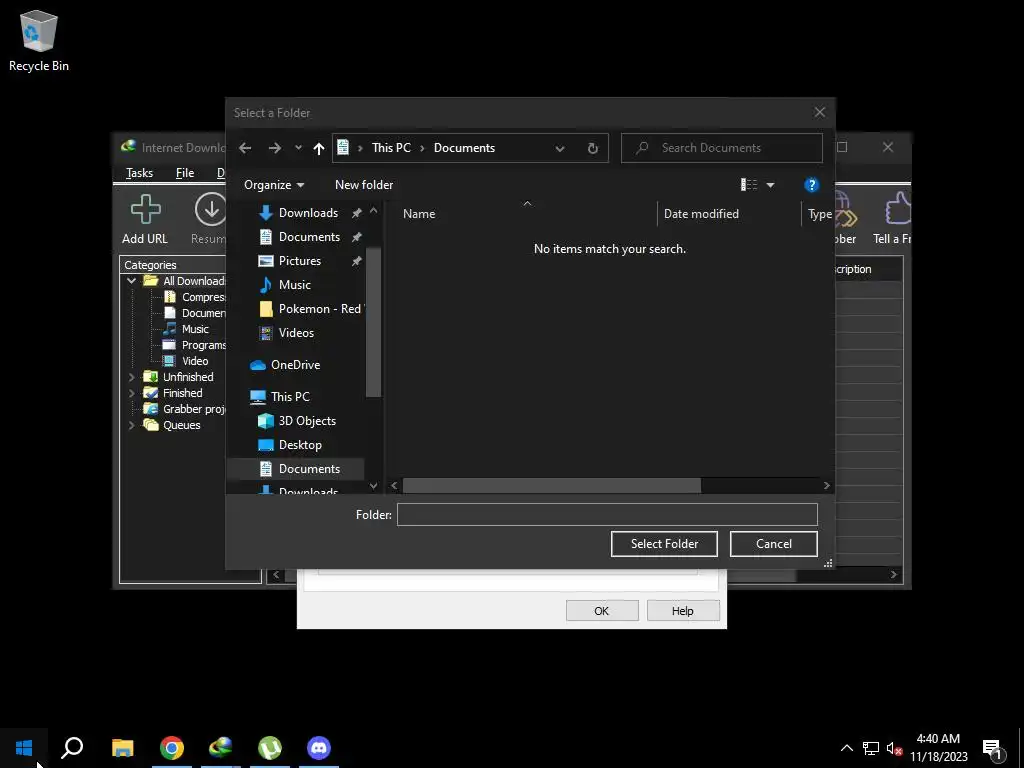Sort by Name column header

(419, 214)
